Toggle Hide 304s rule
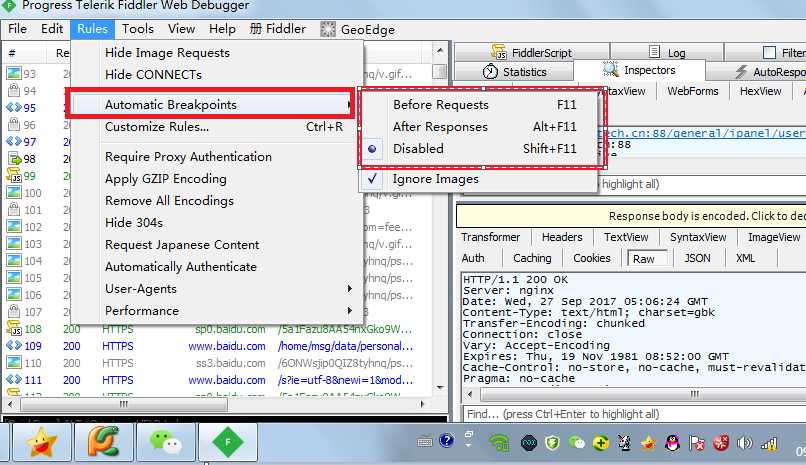This screenshot has height=465, width=806. pyautogui.click(x=217, y=222)
